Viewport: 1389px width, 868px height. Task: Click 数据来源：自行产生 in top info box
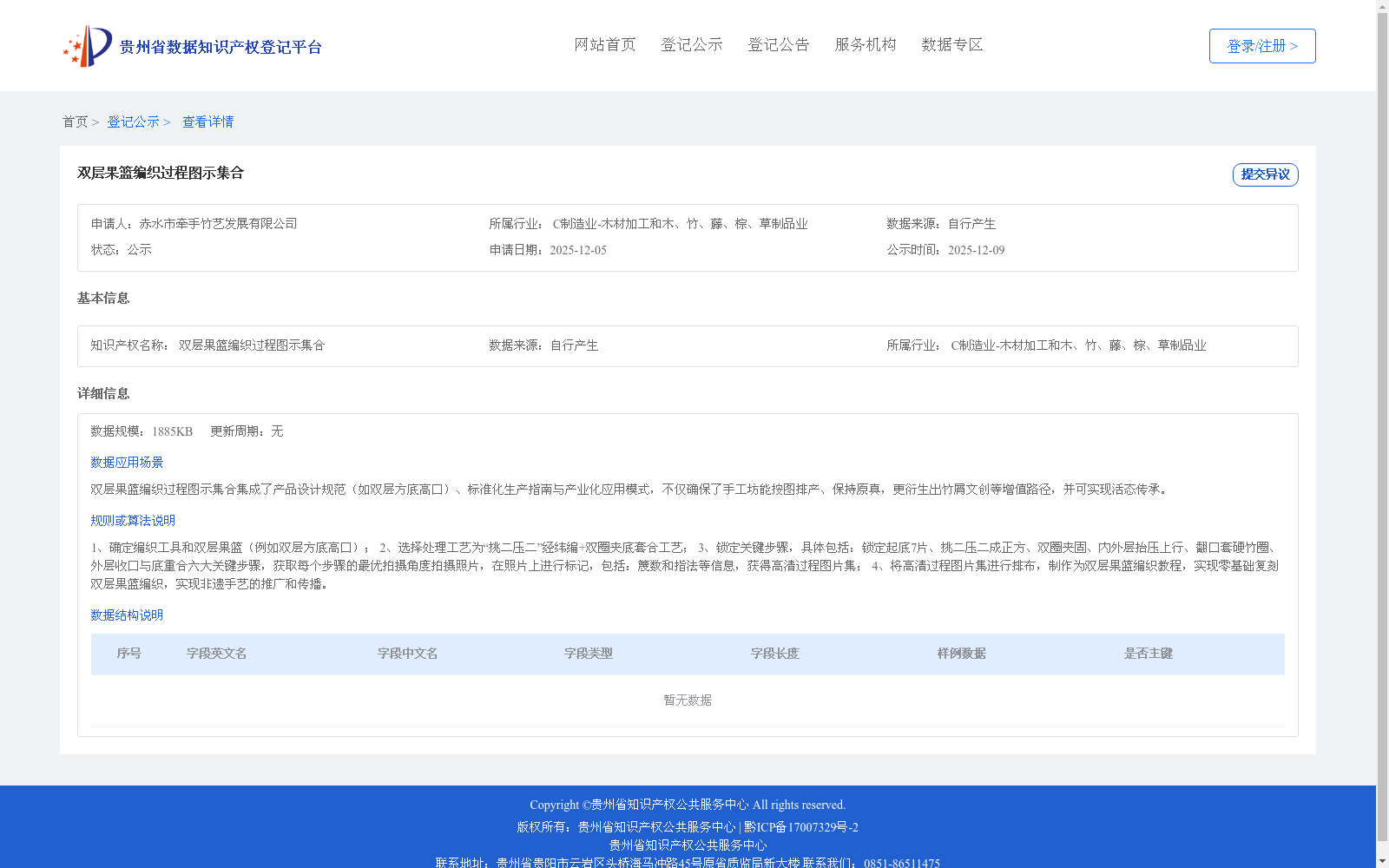coord(941,224)
